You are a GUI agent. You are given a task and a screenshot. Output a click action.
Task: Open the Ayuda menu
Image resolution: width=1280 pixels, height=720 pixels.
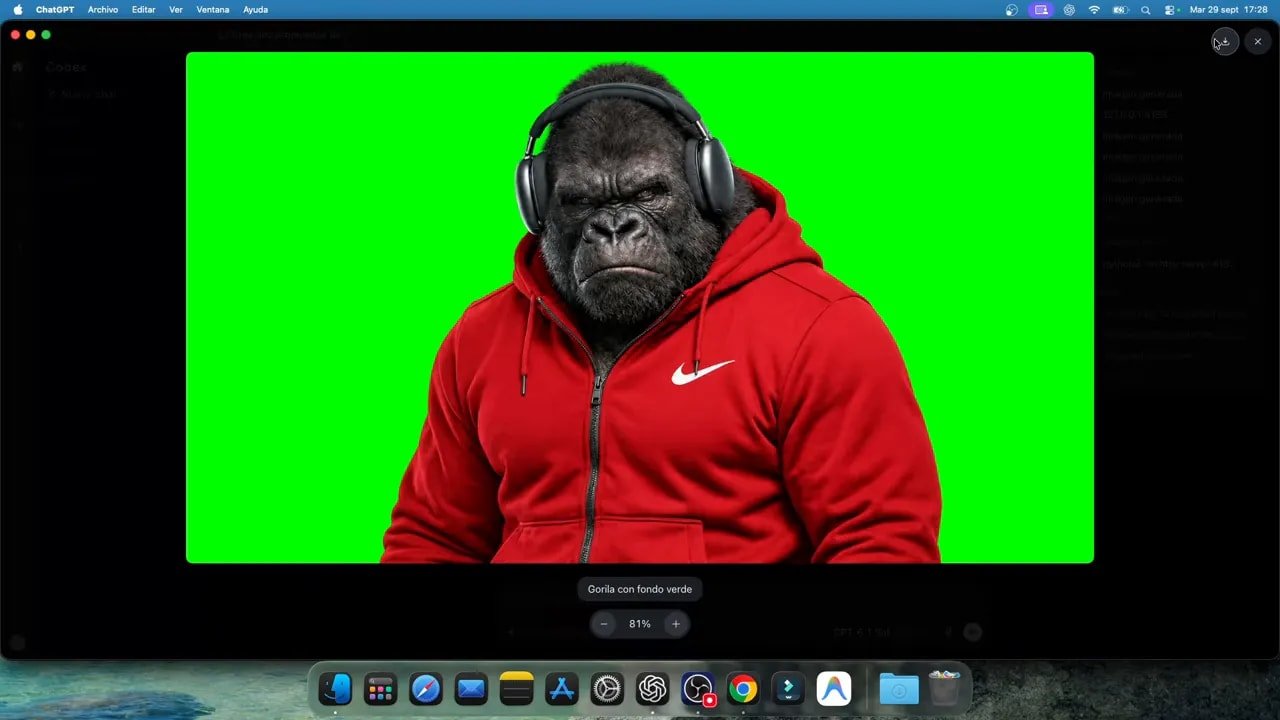tap(256, 9)
